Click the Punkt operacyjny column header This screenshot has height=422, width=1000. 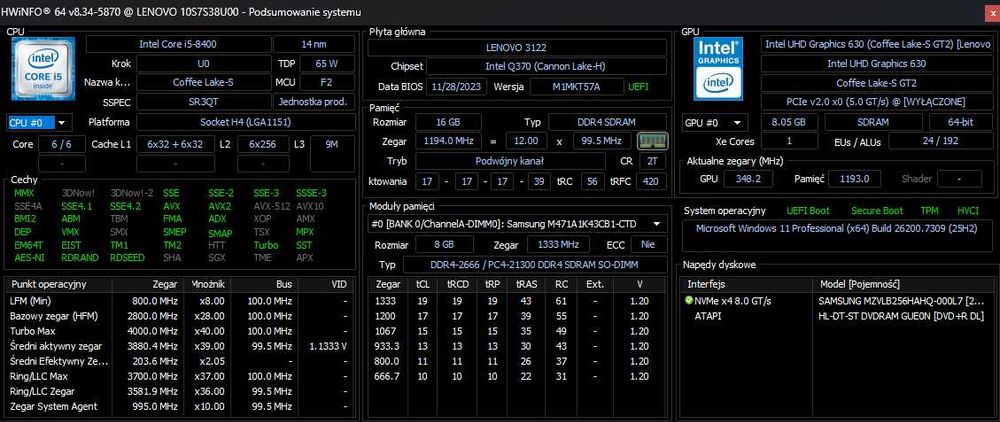pyautogui.click(x=59, y=284)
